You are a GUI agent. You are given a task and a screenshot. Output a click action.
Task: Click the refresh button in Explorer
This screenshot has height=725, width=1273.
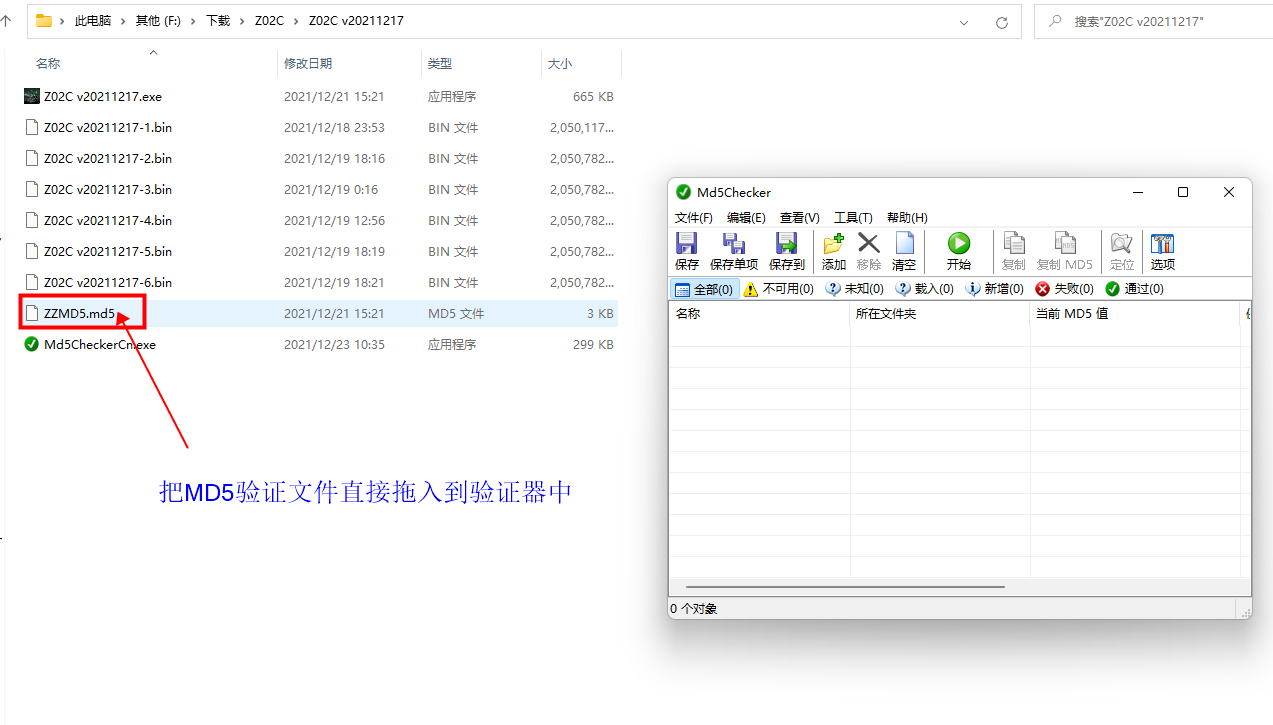pyautogui.click(x=1001, y=21)
